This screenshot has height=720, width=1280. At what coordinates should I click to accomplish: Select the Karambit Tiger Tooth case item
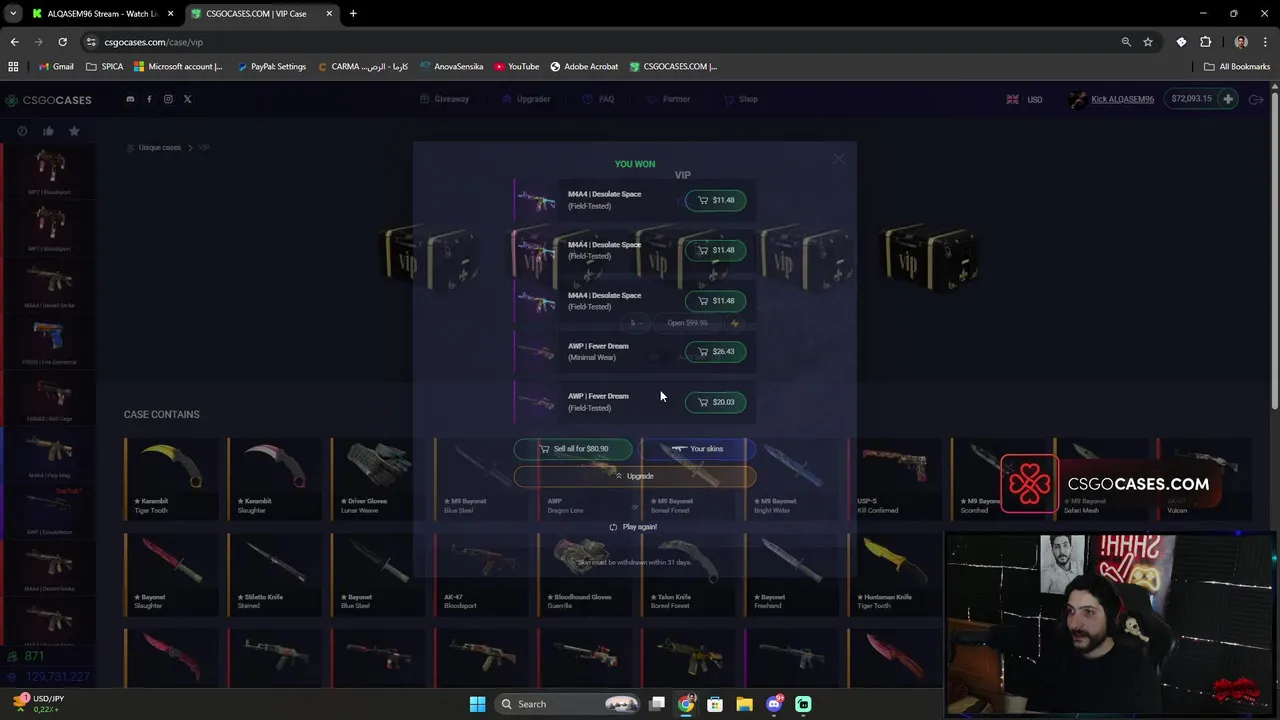pos(171,479)
